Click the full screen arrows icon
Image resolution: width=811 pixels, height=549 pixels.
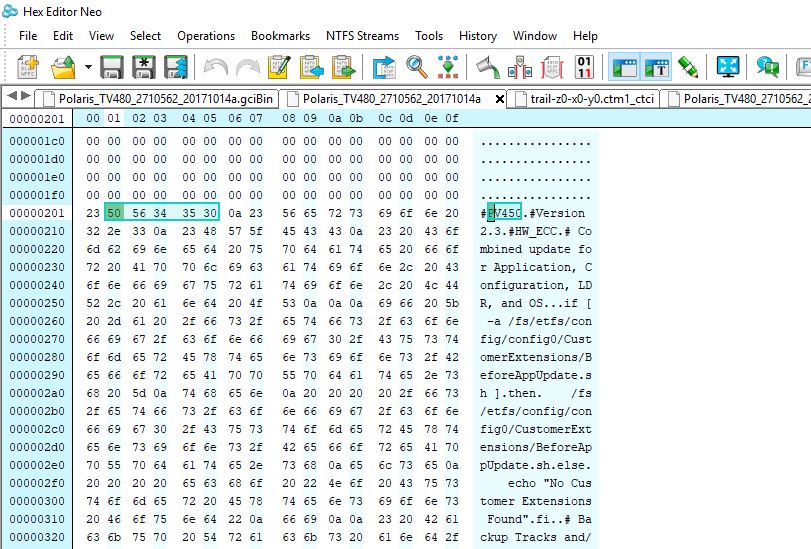727,67
